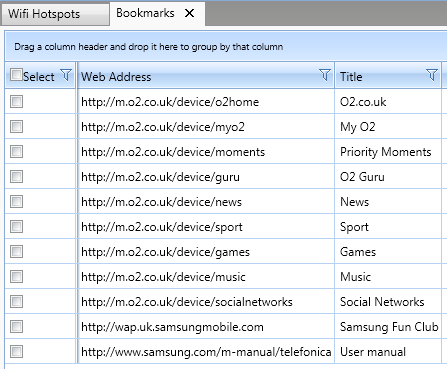Select the wap.uk.samsungmobile.com address cell
Screen dimensions: 447x369
[x=206, y=327]
